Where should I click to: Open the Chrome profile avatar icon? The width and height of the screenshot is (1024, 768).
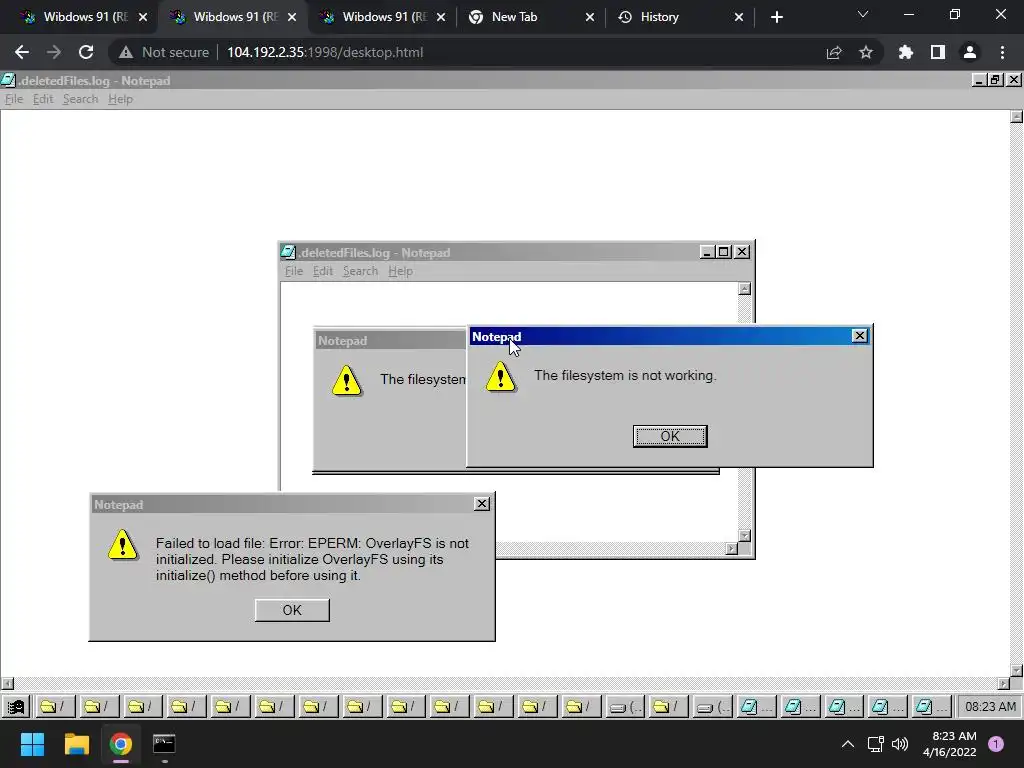(970, 52)
